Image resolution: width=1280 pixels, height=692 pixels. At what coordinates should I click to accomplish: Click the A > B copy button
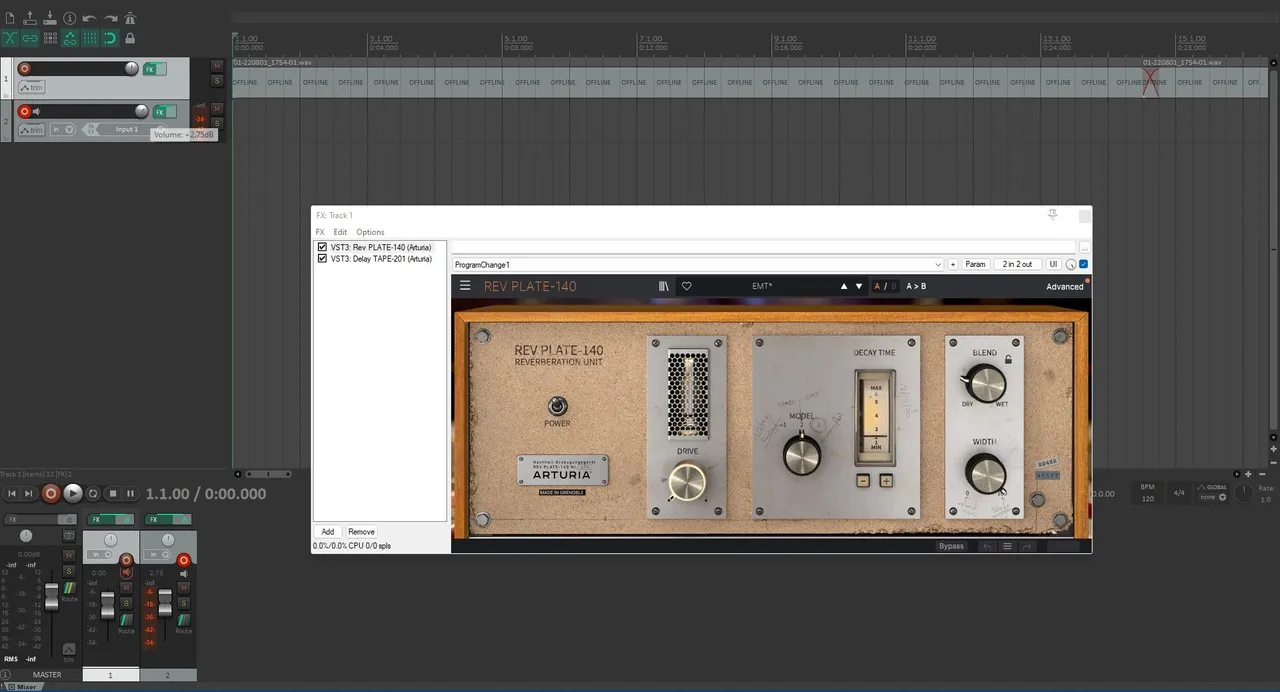coord(916,287)
